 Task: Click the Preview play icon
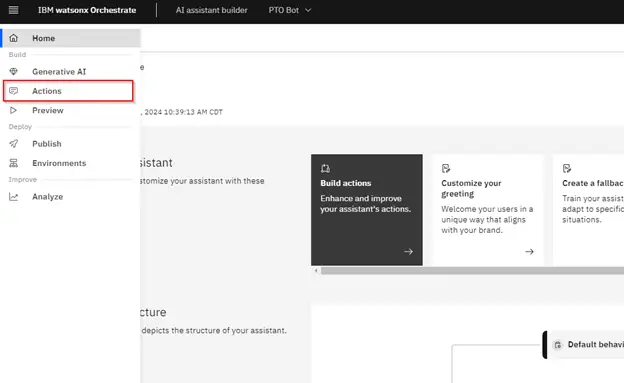(x=14, y=110)
